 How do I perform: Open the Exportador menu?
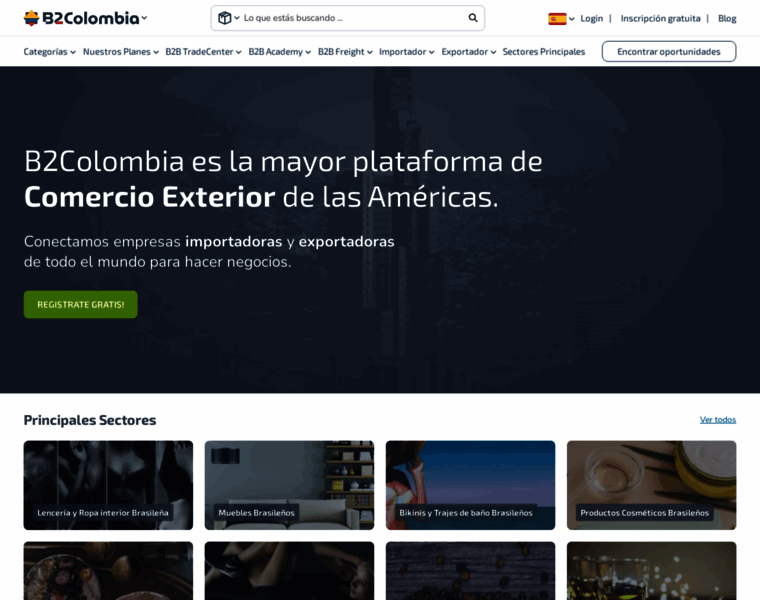tap(468, 51)
